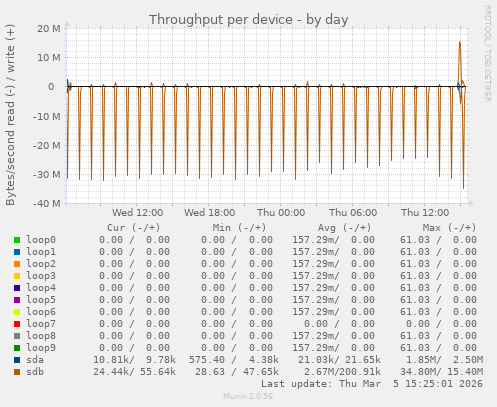This screenshot has width=497, height=407.
Task: Click sda current value '10.81k/ 9.78k'
Action: click(134, 360)
